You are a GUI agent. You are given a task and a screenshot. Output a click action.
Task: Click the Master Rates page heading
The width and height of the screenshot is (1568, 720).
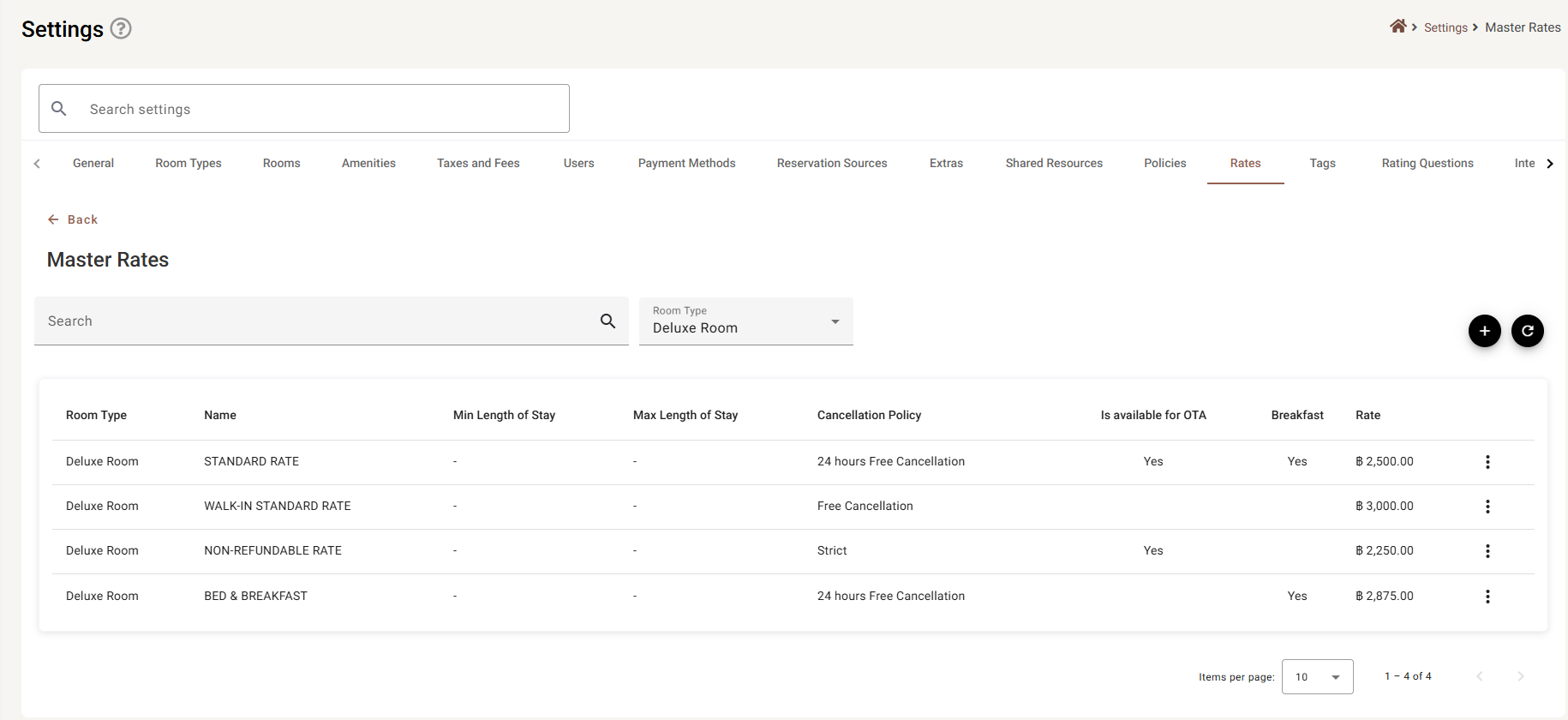pyautogui.click(x=108, y=260)
